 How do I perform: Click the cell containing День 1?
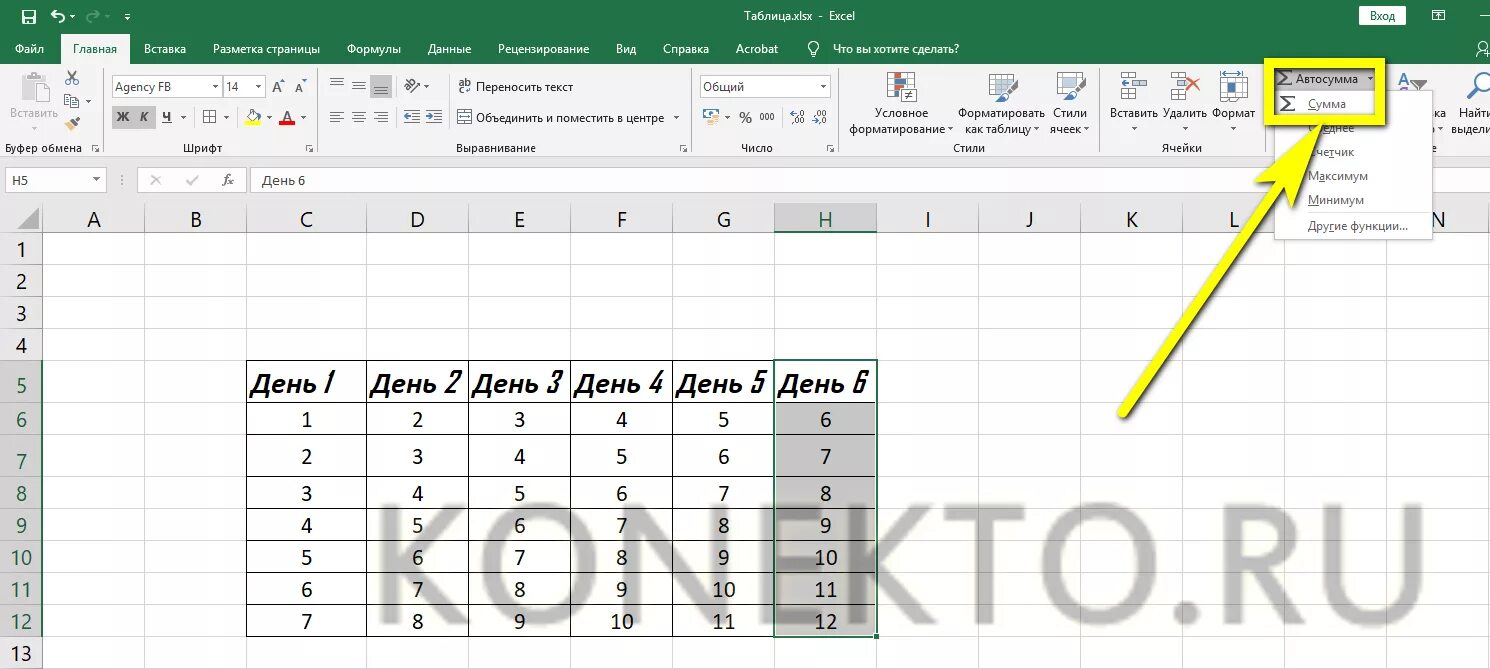tap(306, 382)
